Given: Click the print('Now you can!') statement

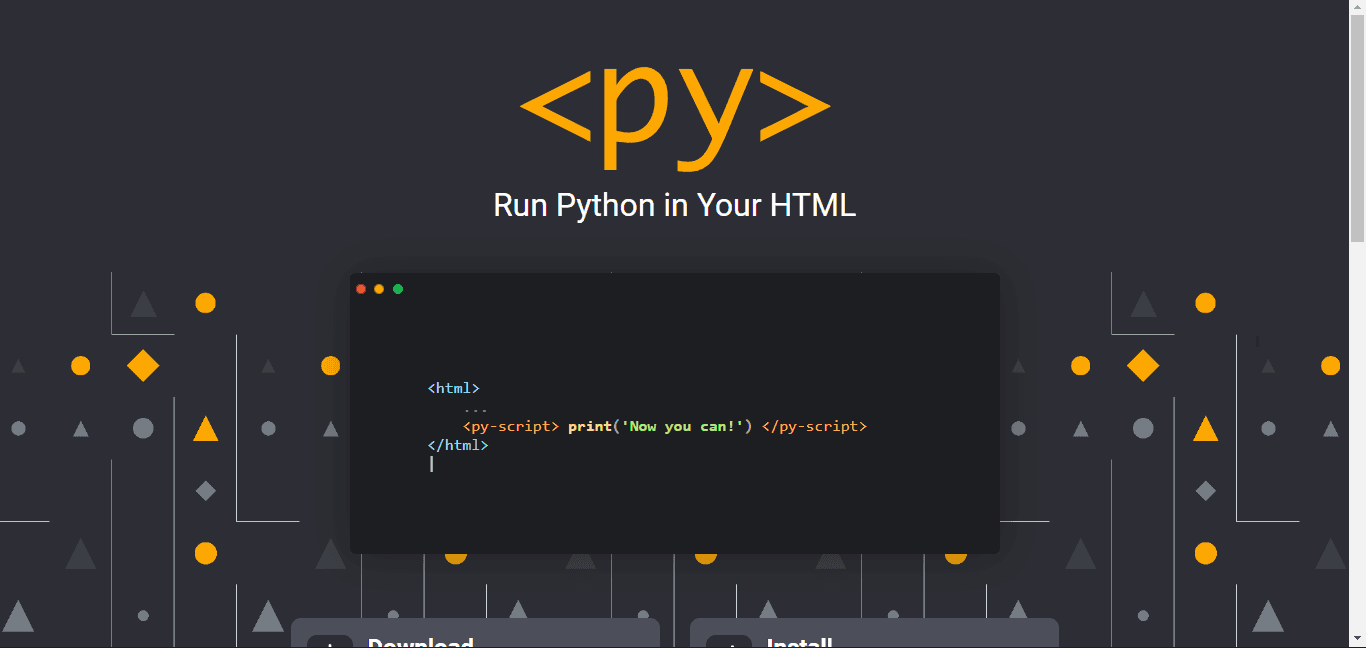Looking at the screenshot, I should coord(659,426).
